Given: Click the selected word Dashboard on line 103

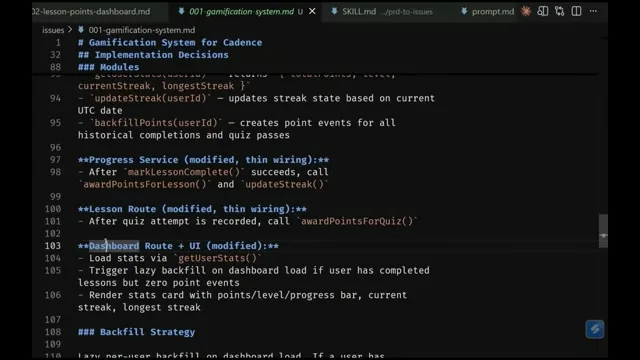Looking at the screenshot, I should (x=114, y=246).
